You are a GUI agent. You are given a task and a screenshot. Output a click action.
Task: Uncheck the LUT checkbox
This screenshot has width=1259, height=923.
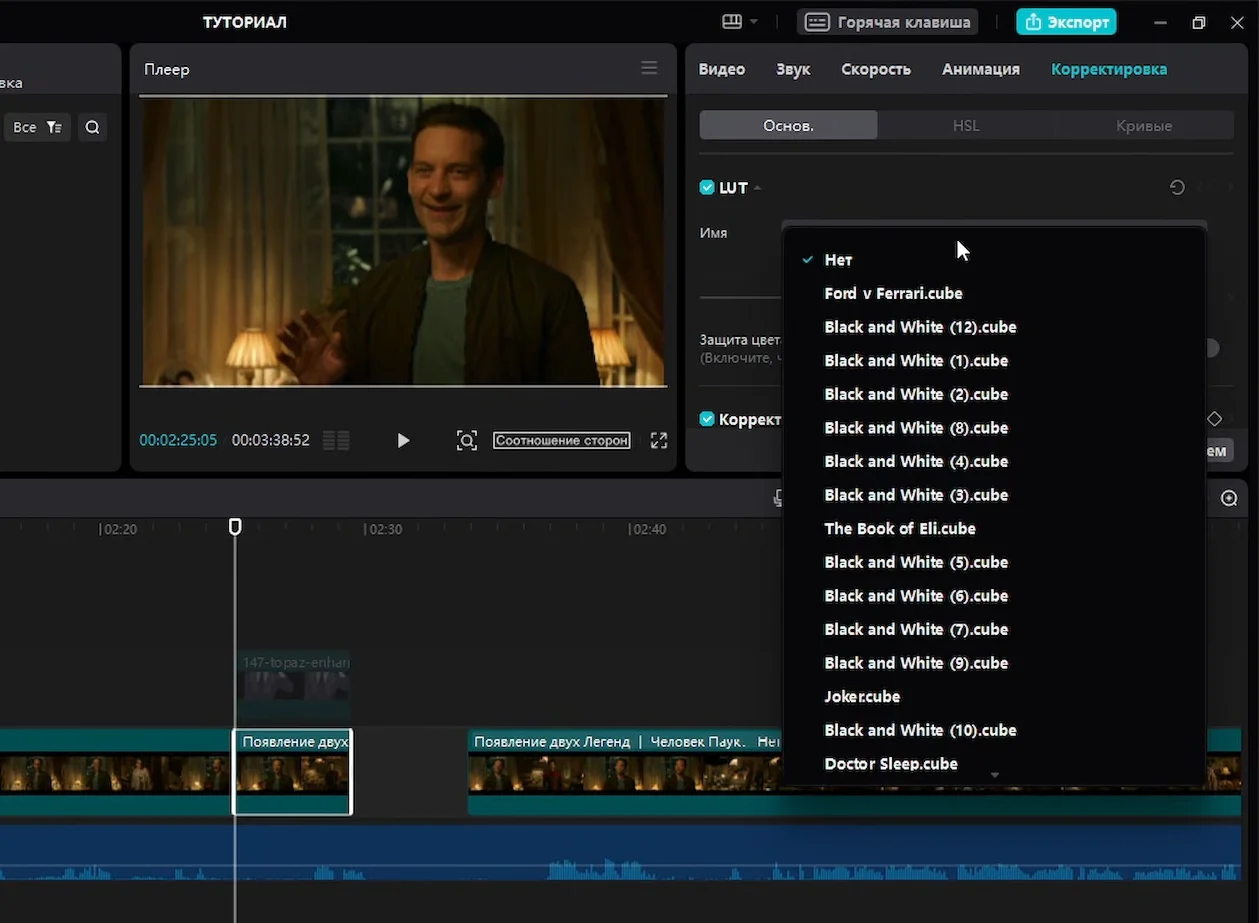coord(707,188)
